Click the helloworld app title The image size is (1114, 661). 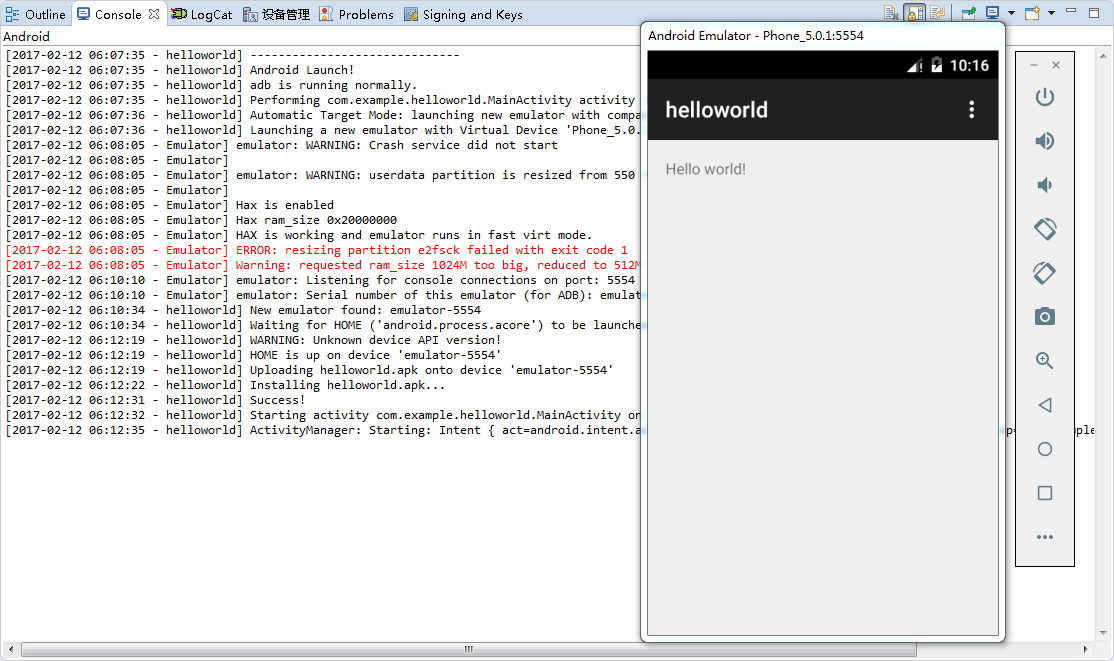716,109
